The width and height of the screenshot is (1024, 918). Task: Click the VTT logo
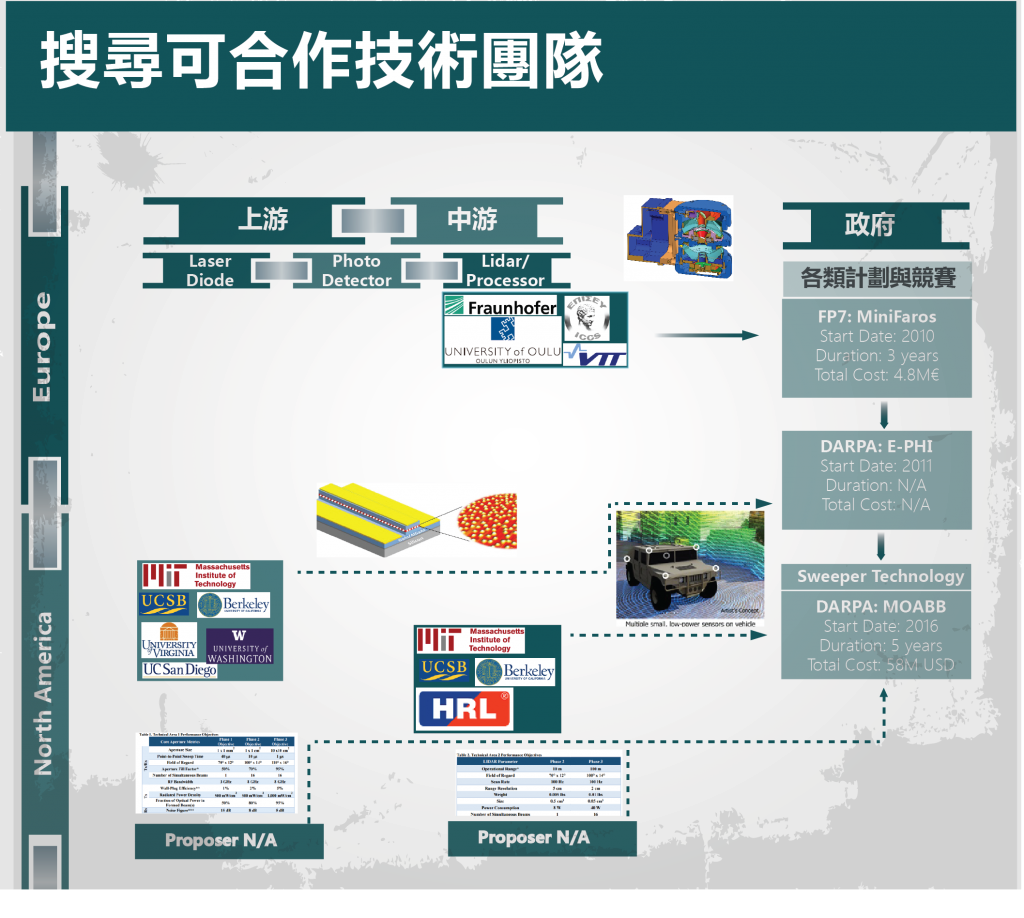click(595, 355)
